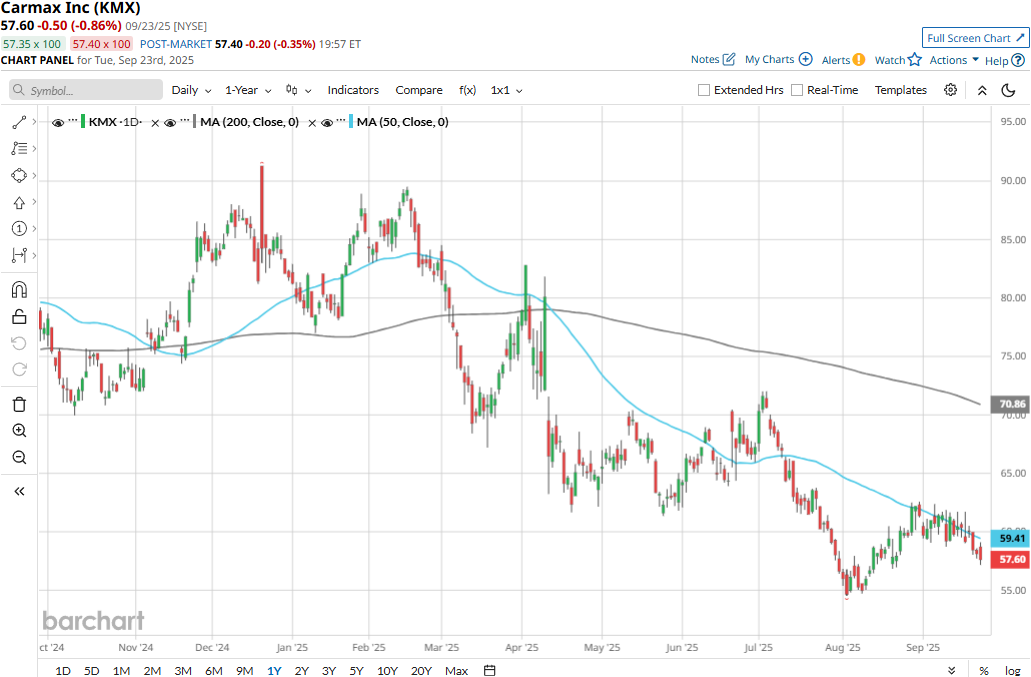The width and height of the screenshot is (1031, 677).
Task: Toggle visibility of MA (50, Close, 0)
Action: 327,123
